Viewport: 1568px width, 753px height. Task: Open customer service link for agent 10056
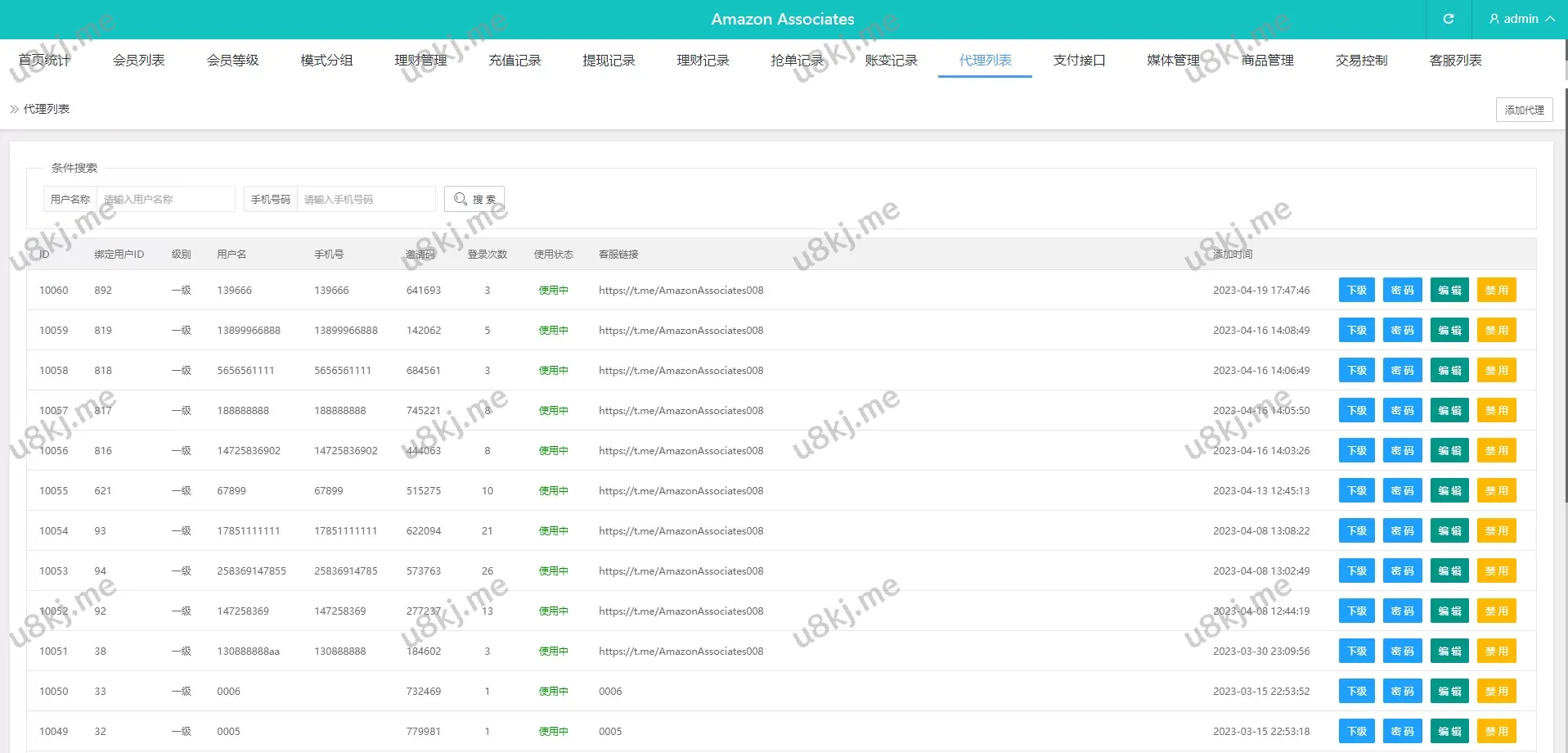pyautogui.click(x=681, y=451)
